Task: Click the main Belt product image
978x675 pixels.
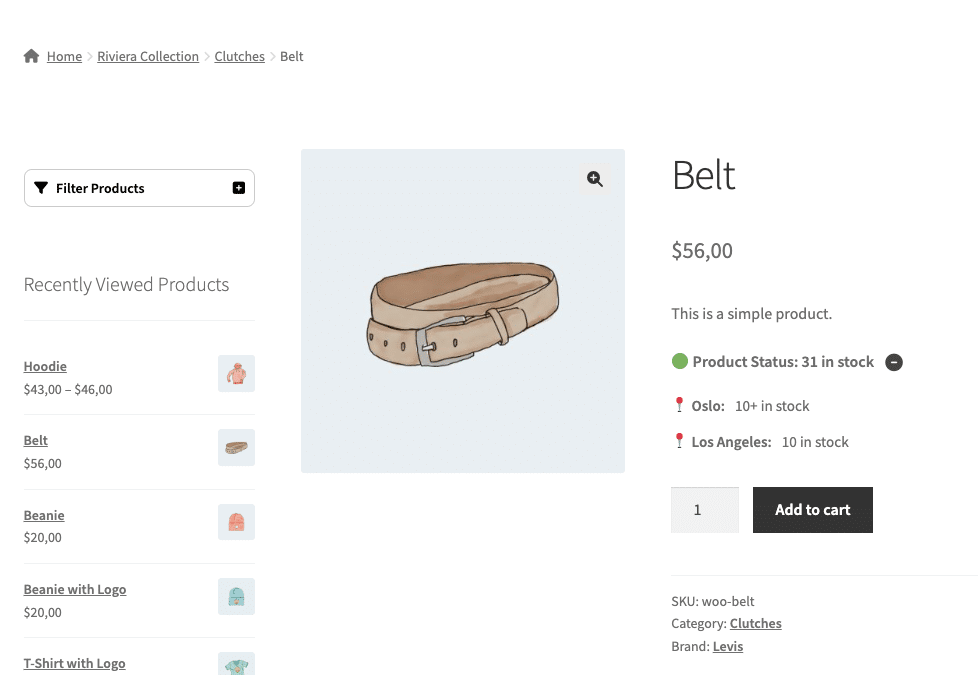Action: pos(462,311)
